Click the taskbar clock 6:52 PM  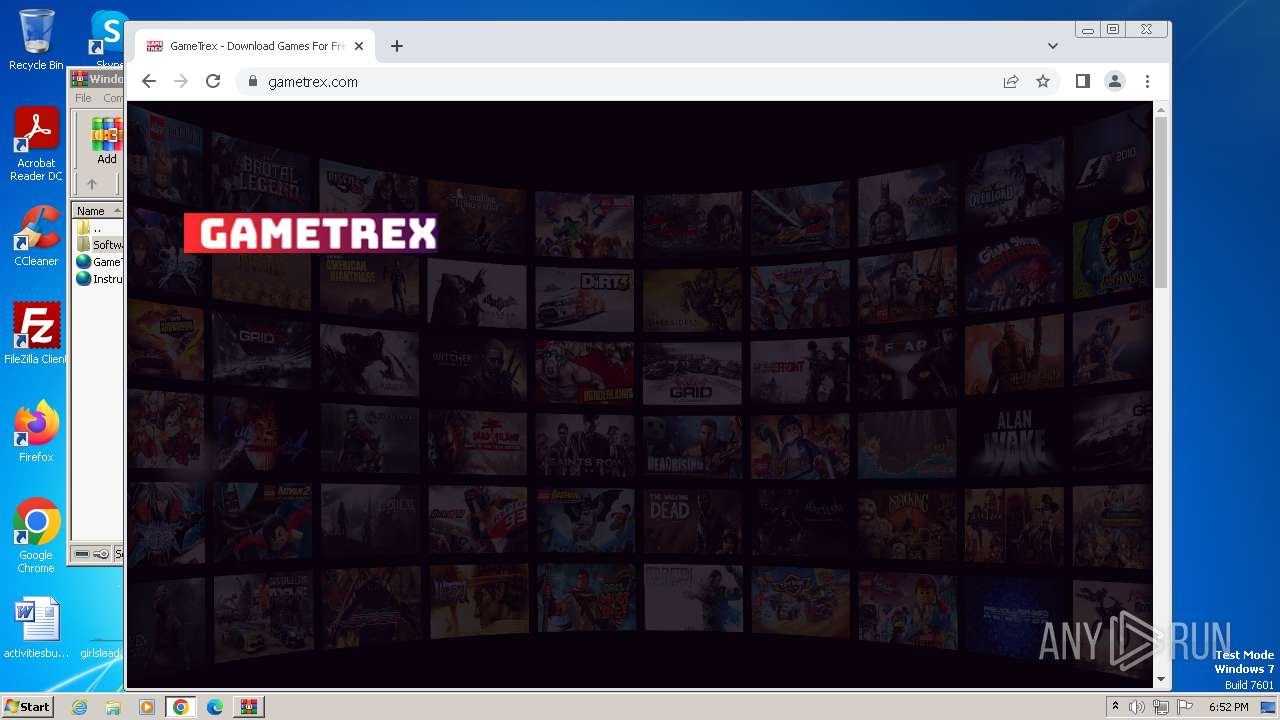point(1228,707)
